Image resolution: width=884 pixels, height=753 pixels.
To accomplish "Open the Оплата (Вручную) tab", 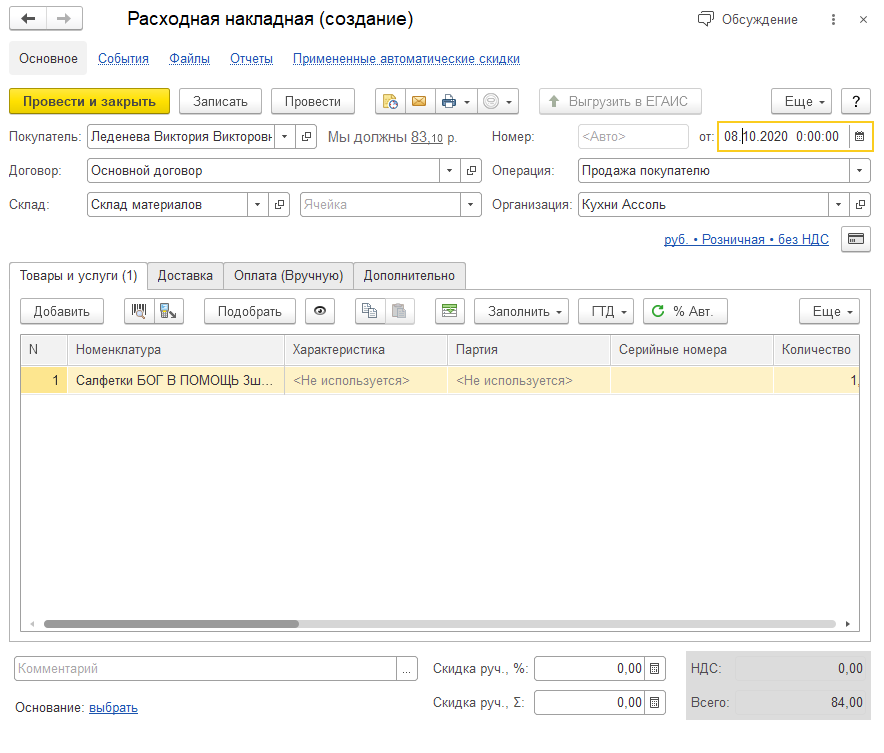I will [288, 276].
